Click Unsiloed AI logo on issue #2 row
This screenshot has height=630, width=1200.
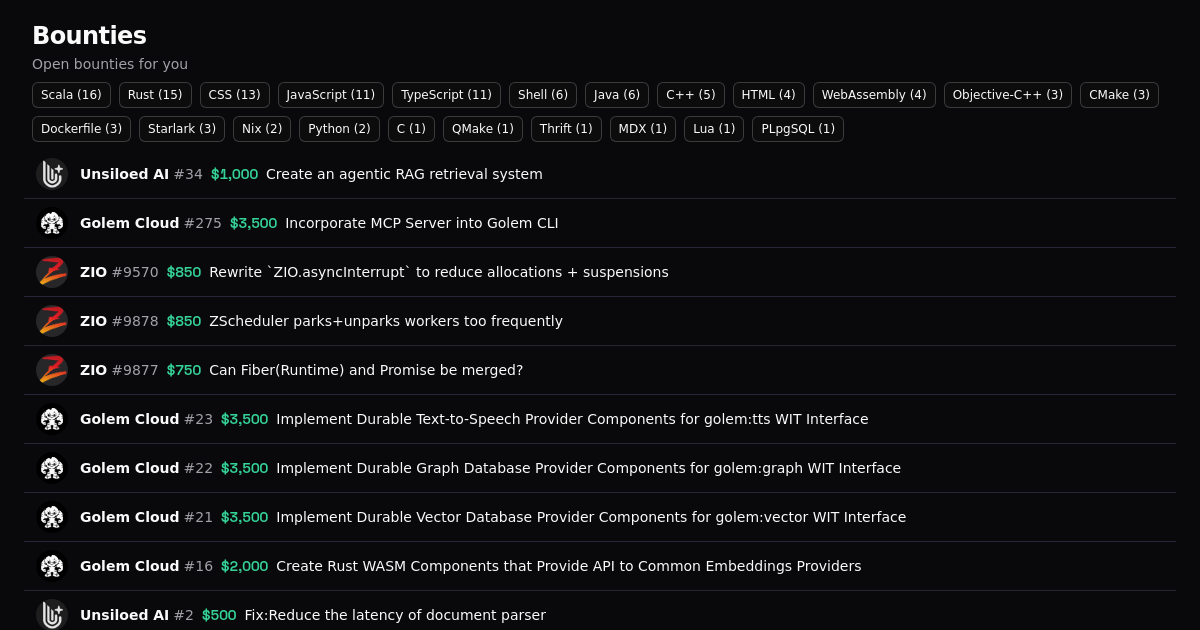click(52, 615)
